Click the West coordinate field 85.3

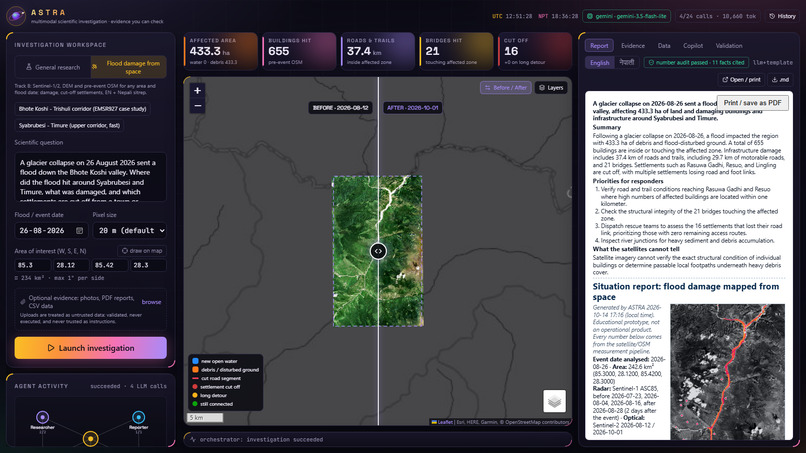[x=32, y=265]
